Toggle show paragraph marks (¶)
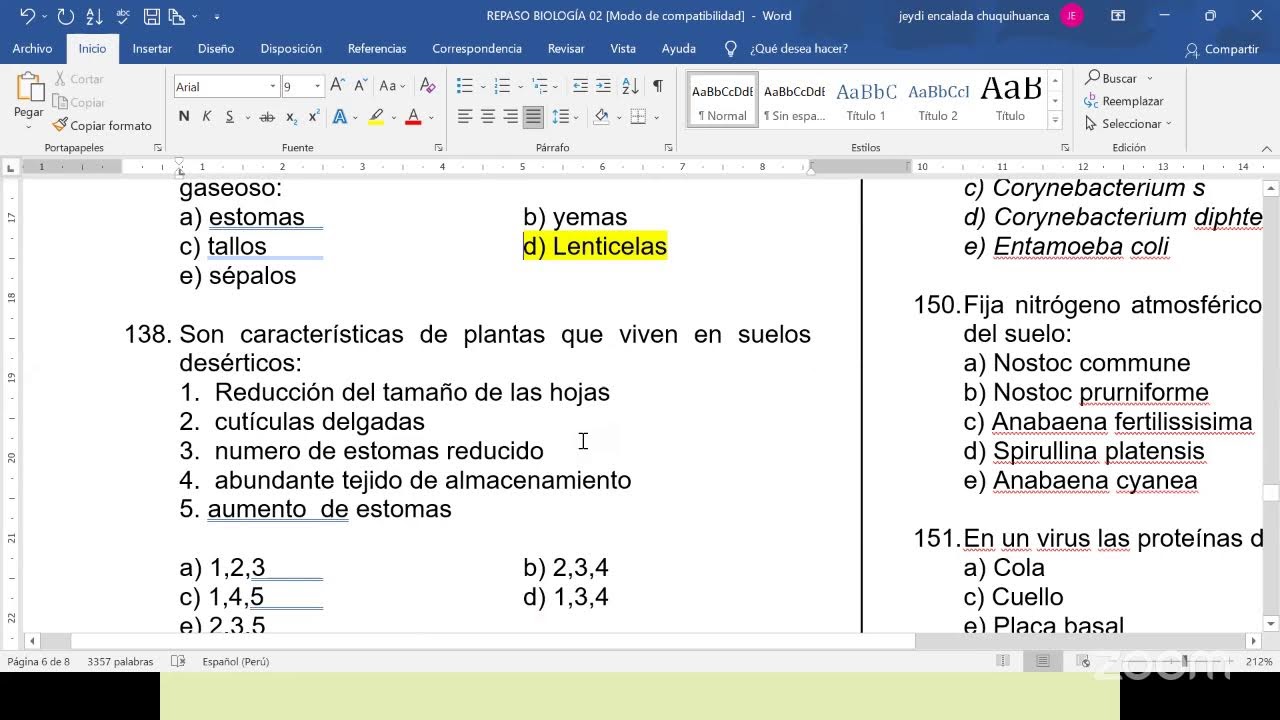Screen dimensions: 1280x720 click(x=657, y=86)
